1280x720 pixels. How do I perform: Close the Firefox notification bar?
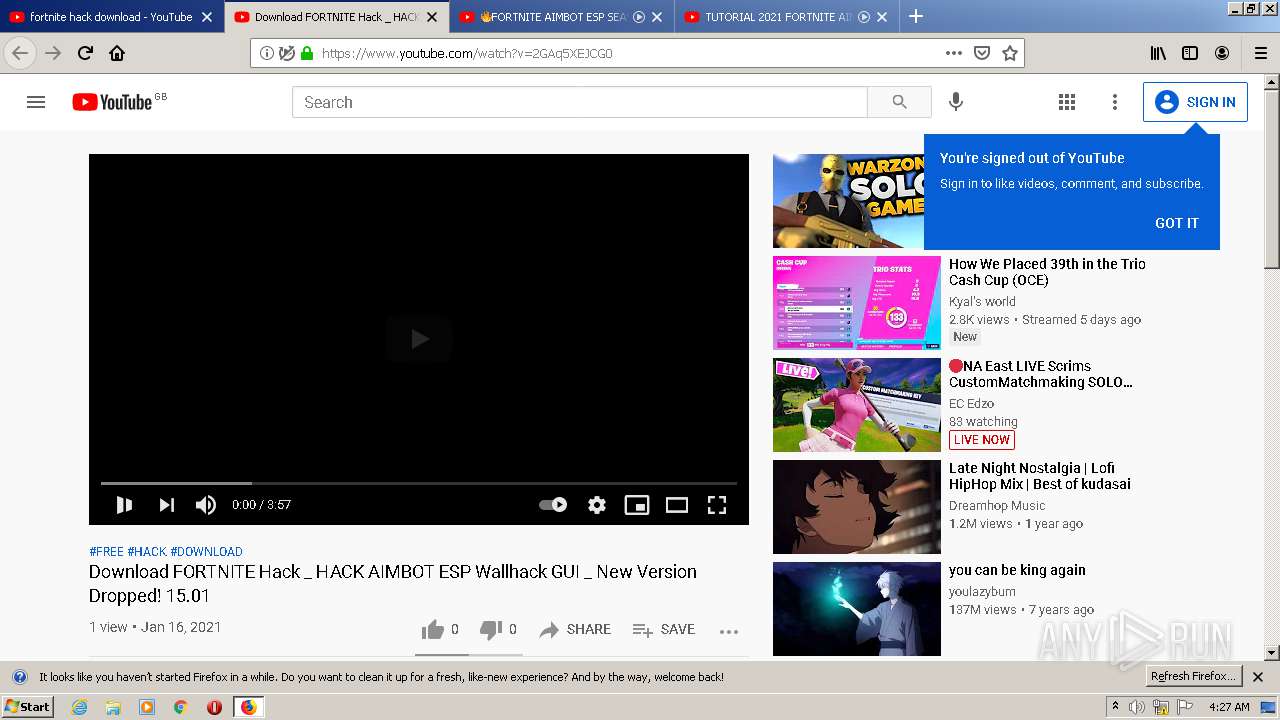[x=1258, y=677]
